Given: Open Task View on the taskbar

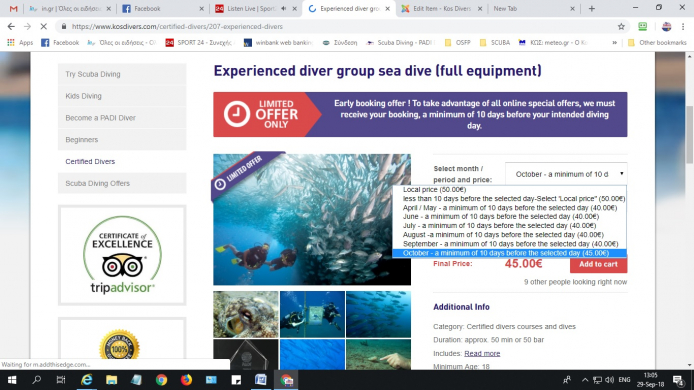Looking at the screenshot, I should tap(61, 380).
